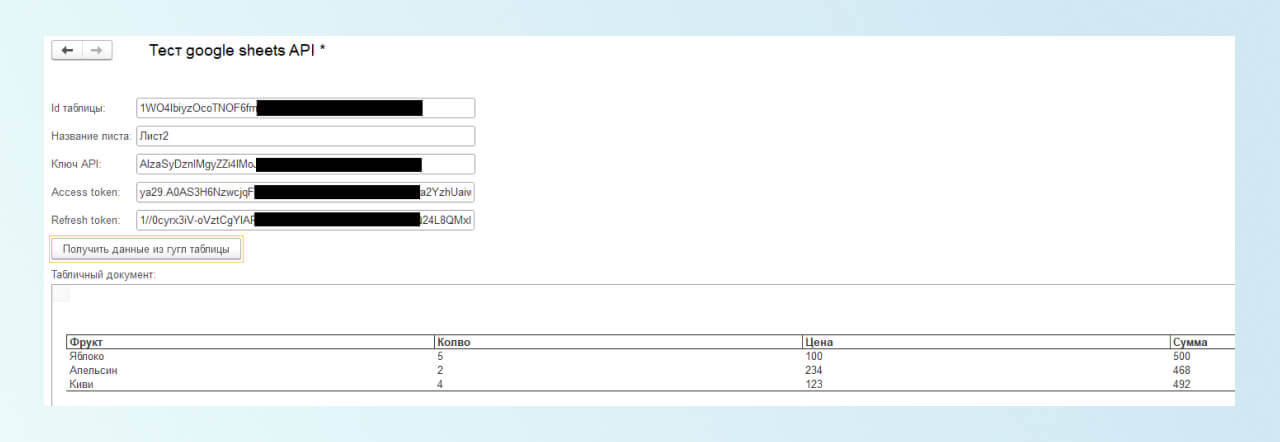The height and width of the screenshot is (442, 1280).
Task: Select sum cell 468
Action: pyautogui.click(x=1203, y=370)
